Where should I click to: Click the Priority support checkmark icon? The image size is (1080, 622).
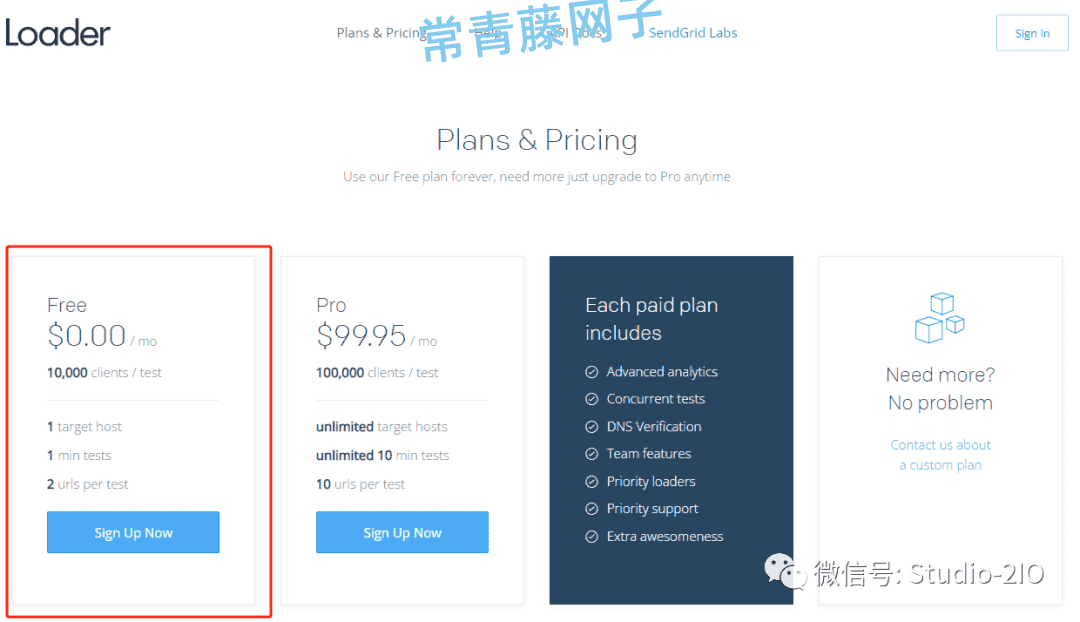(x=591, y=509)
